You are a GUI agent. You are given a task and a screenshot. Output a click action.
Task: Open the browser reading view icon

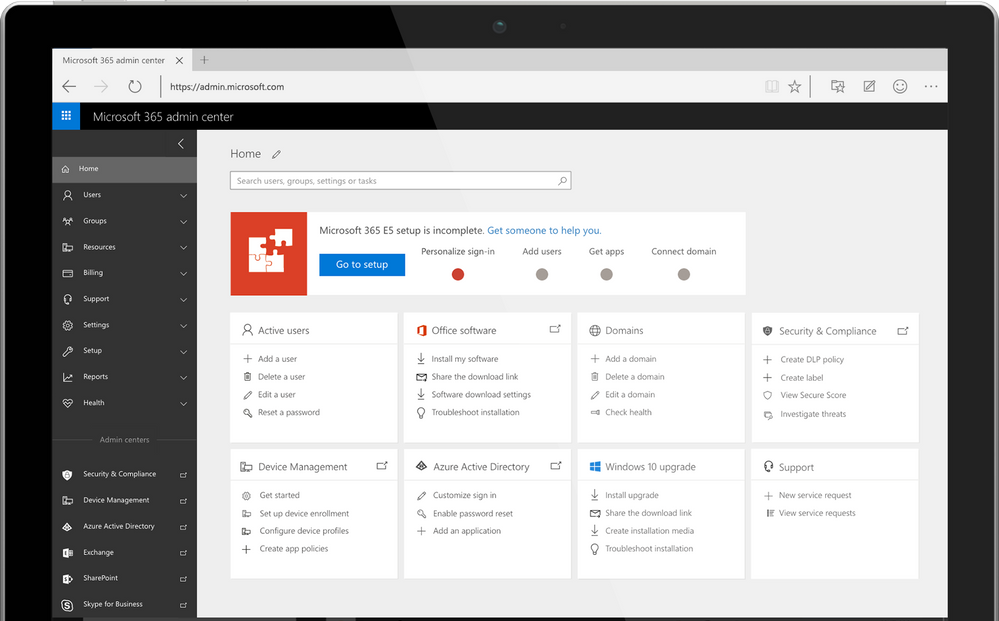[x=772, y=86]
